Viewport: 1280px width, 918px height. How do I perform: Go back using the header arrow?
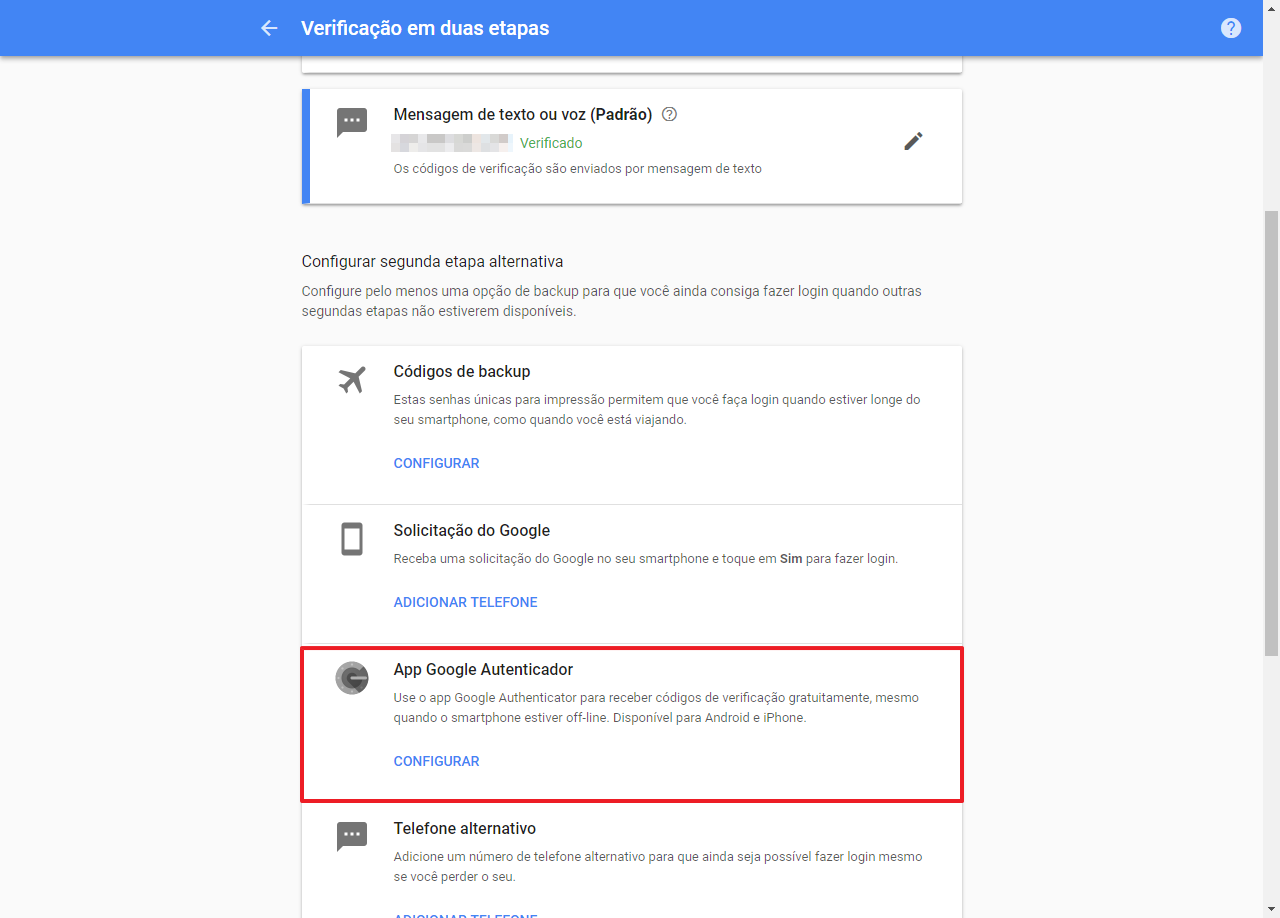(x=269, y=28)
